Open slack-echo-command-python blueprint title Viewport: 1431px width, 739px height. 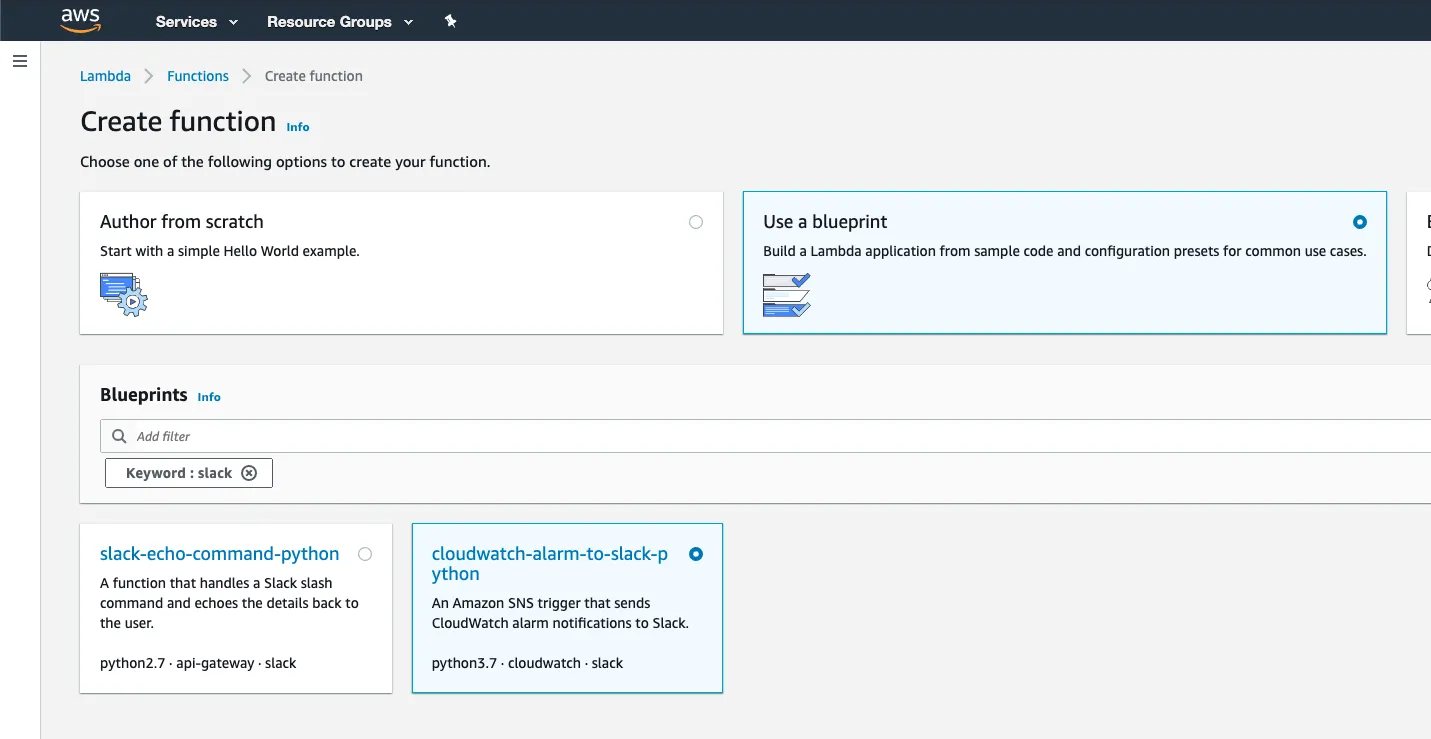coord(219,554)
